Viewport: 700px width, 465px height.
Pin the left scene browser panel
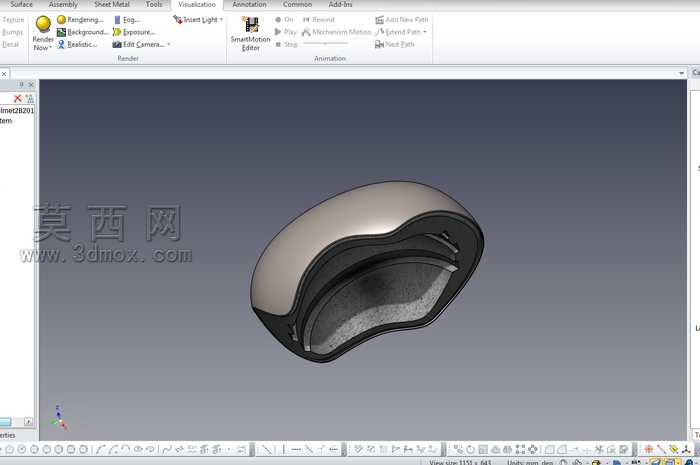coord(21,84)
